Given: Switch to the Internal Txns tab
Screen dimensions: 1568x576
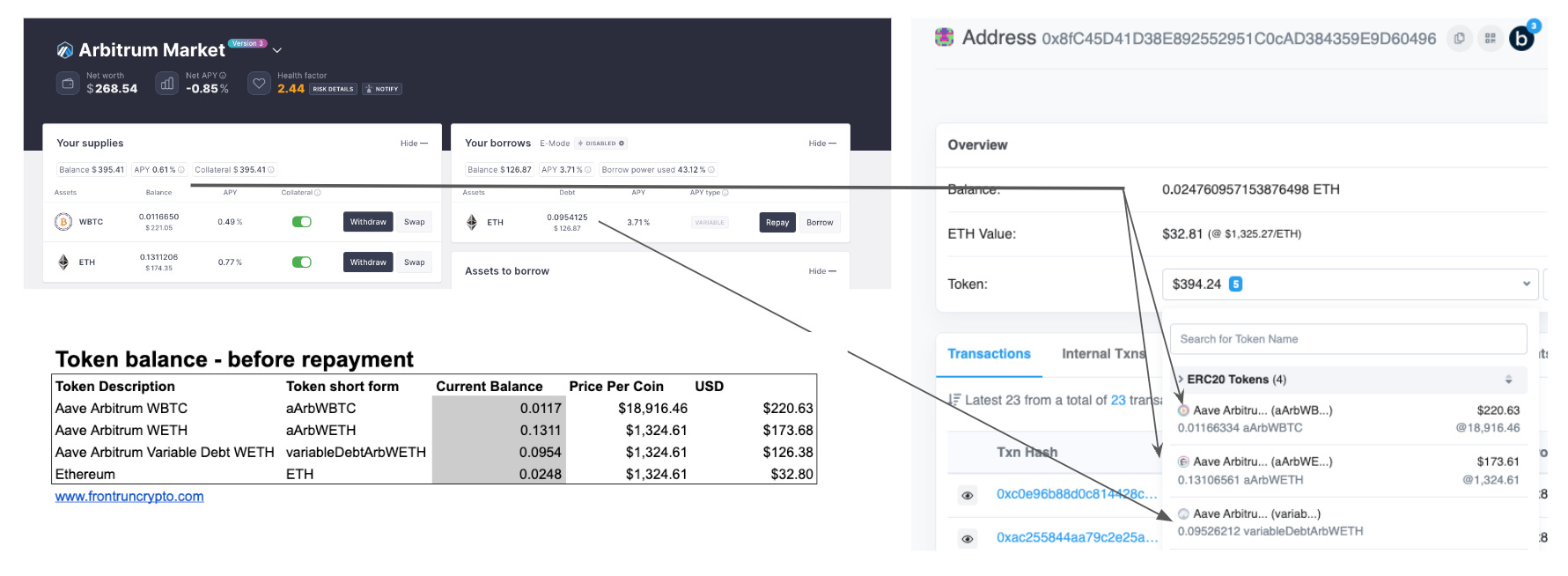Looking at the screenshot, I should tap(1104, 354).
